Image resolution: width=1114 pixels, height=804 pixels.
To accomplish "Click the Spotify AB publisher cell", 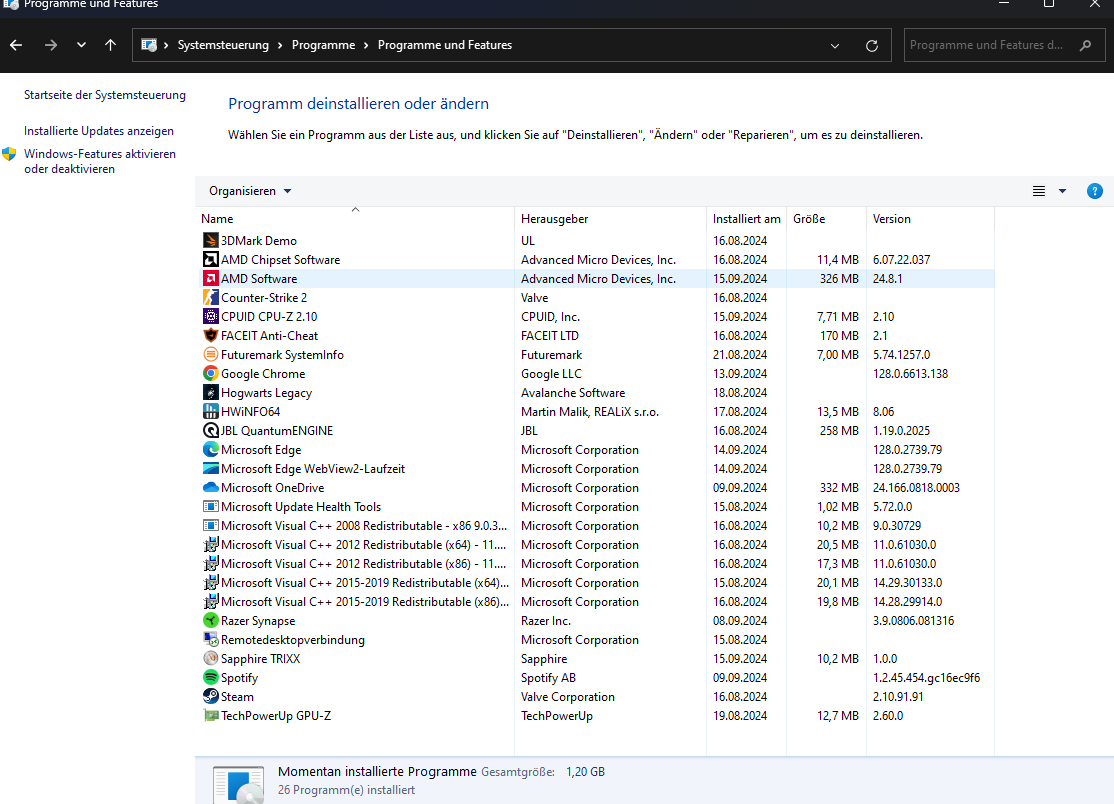I will point(548,678).
